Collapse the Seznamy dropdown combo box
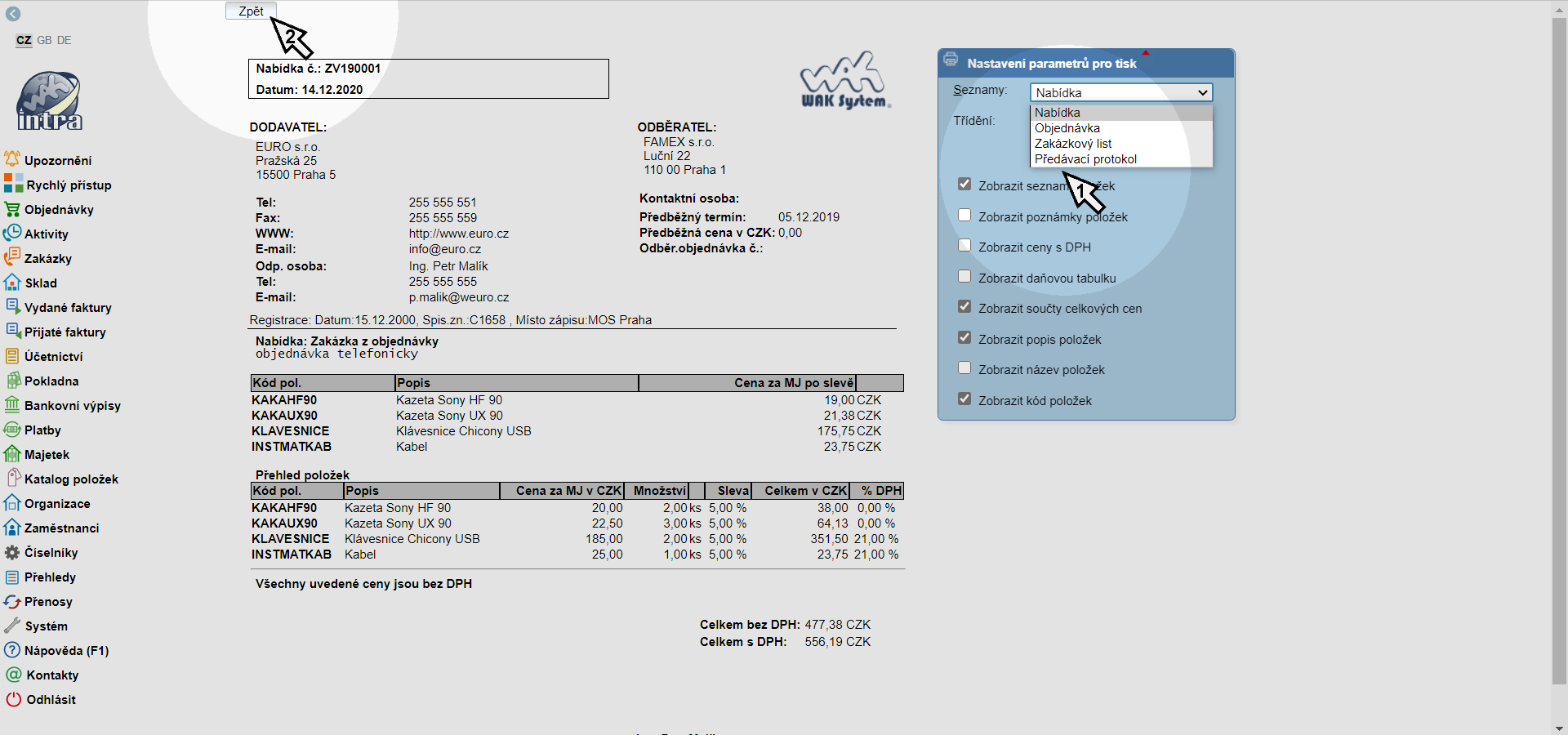1568x735 pixels. click(x=1121, y=92)
